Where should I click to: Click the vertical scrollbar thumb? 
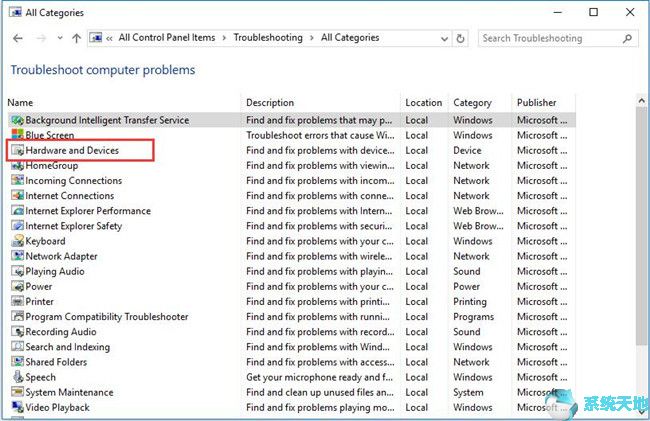(x=641, y=226)
